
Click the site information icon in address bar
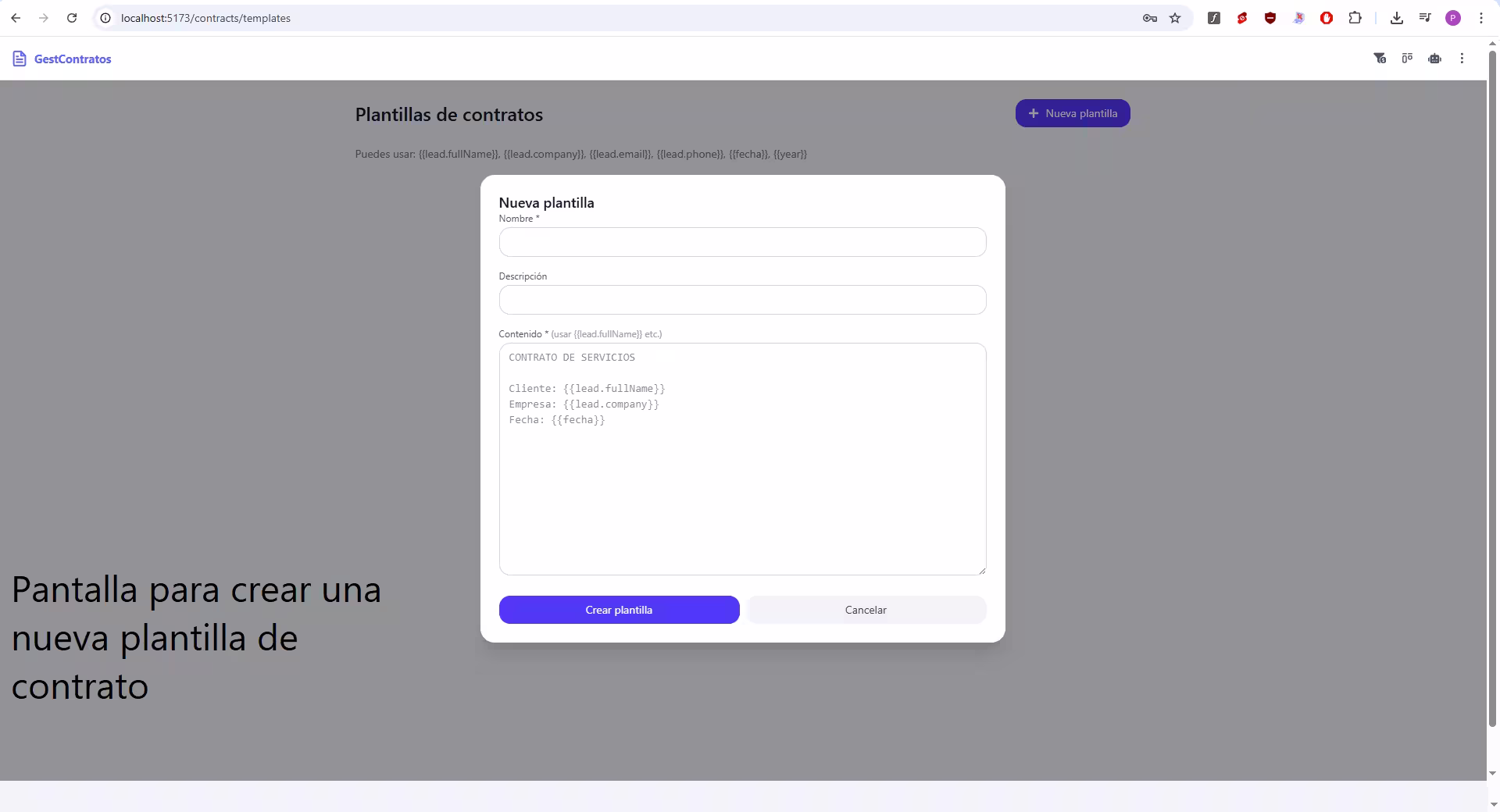click(105, 18)
